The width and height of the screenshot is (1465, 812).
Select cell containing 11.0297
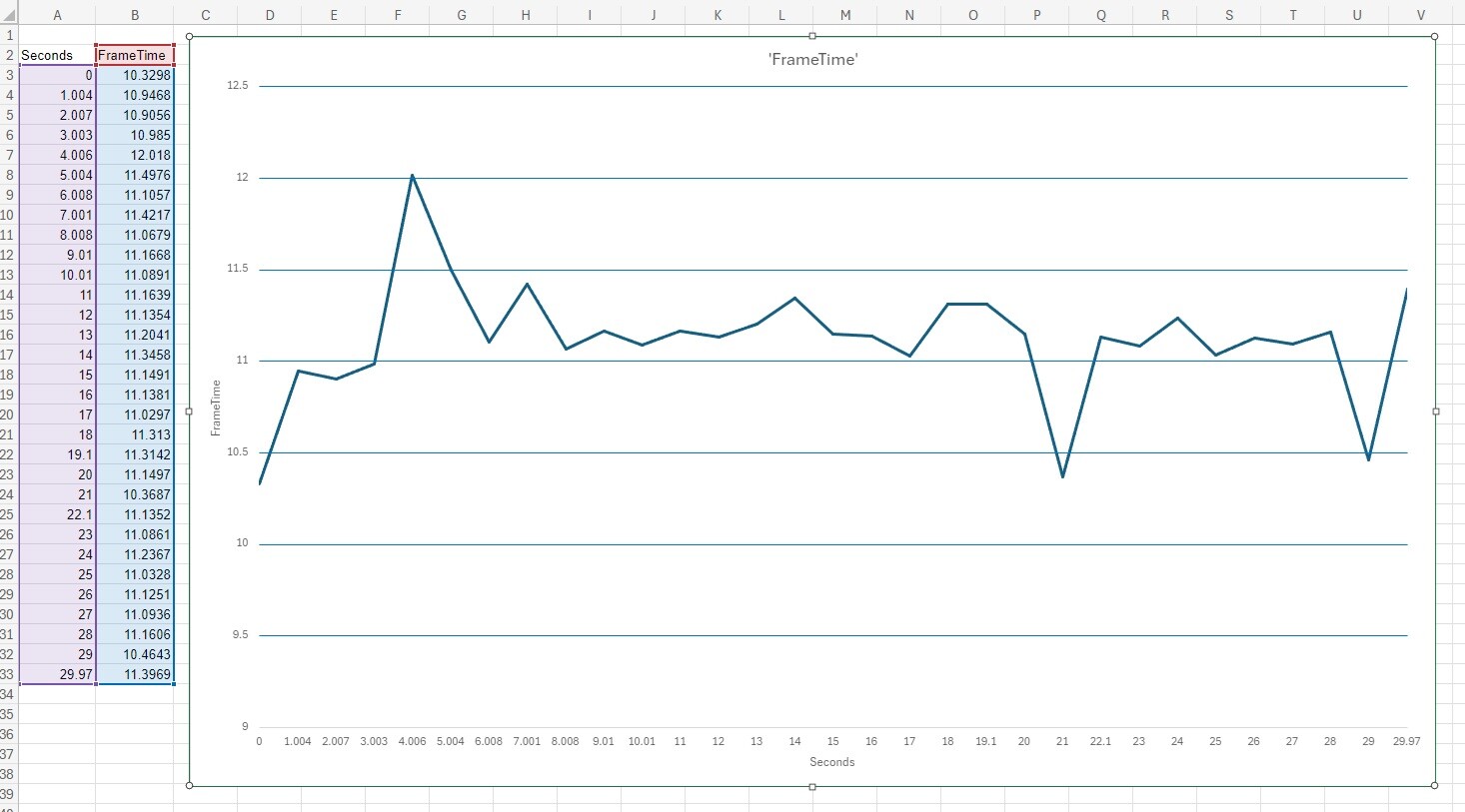coord(135,414)
